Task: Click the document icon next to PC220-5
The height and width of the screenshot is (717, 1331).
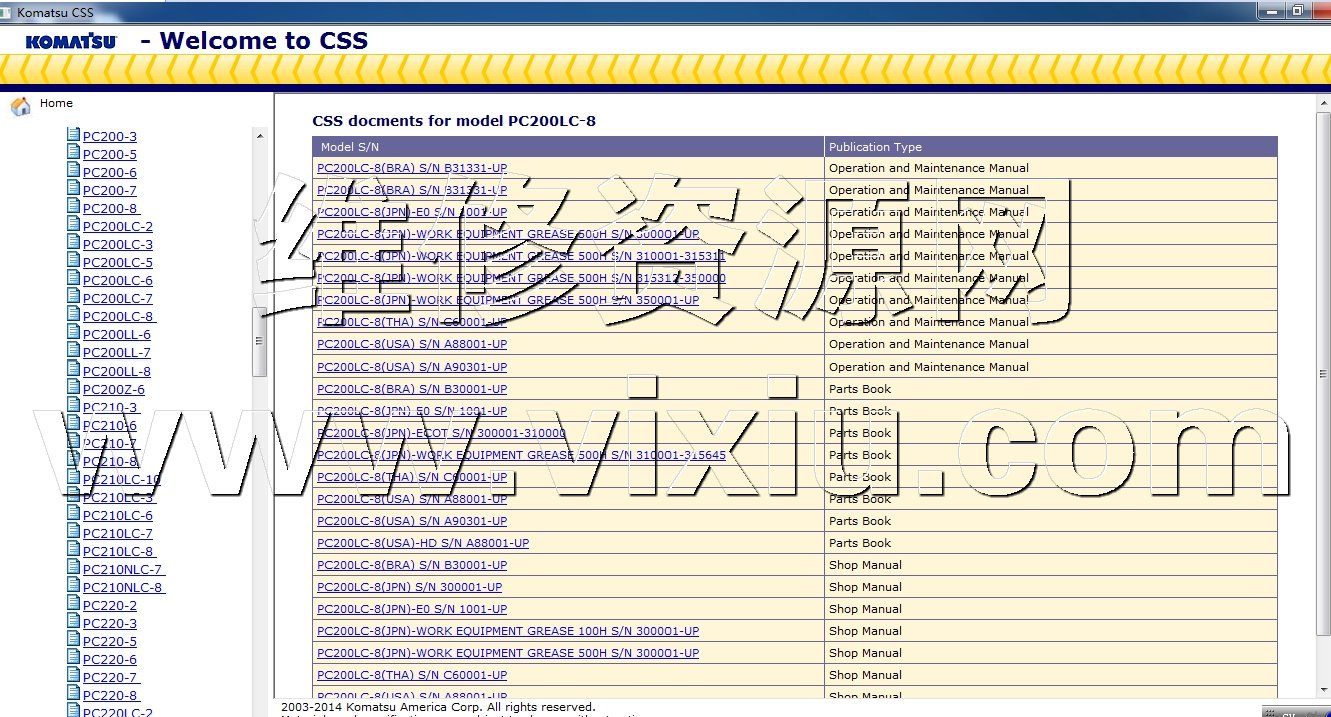Action: tap(72, 640)
